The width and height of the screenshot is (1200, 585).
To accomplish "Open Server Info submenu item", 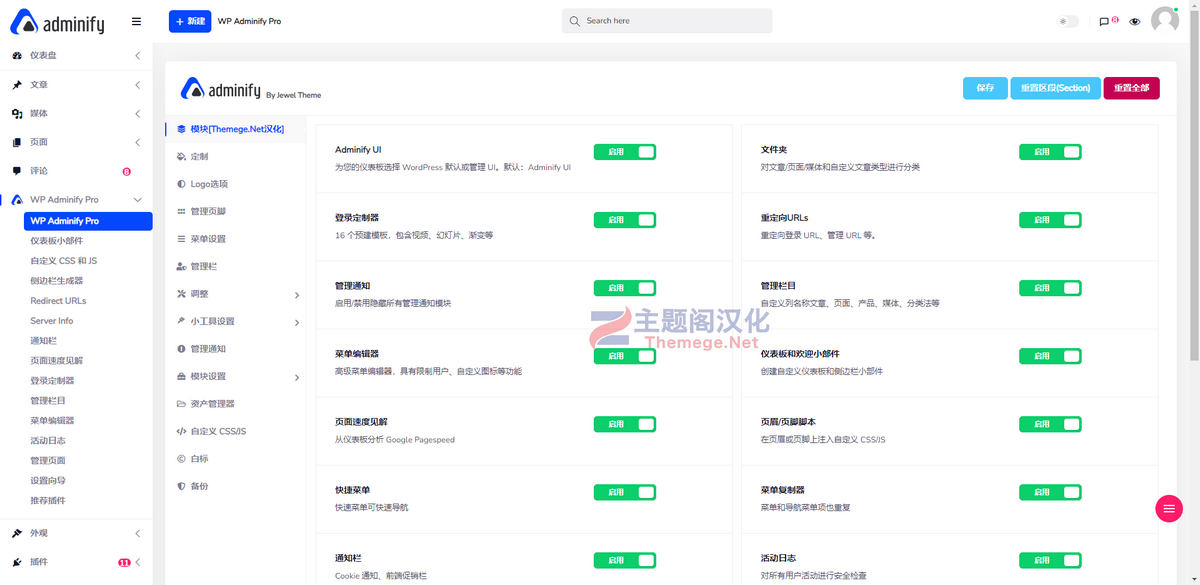I will (51, 321).
